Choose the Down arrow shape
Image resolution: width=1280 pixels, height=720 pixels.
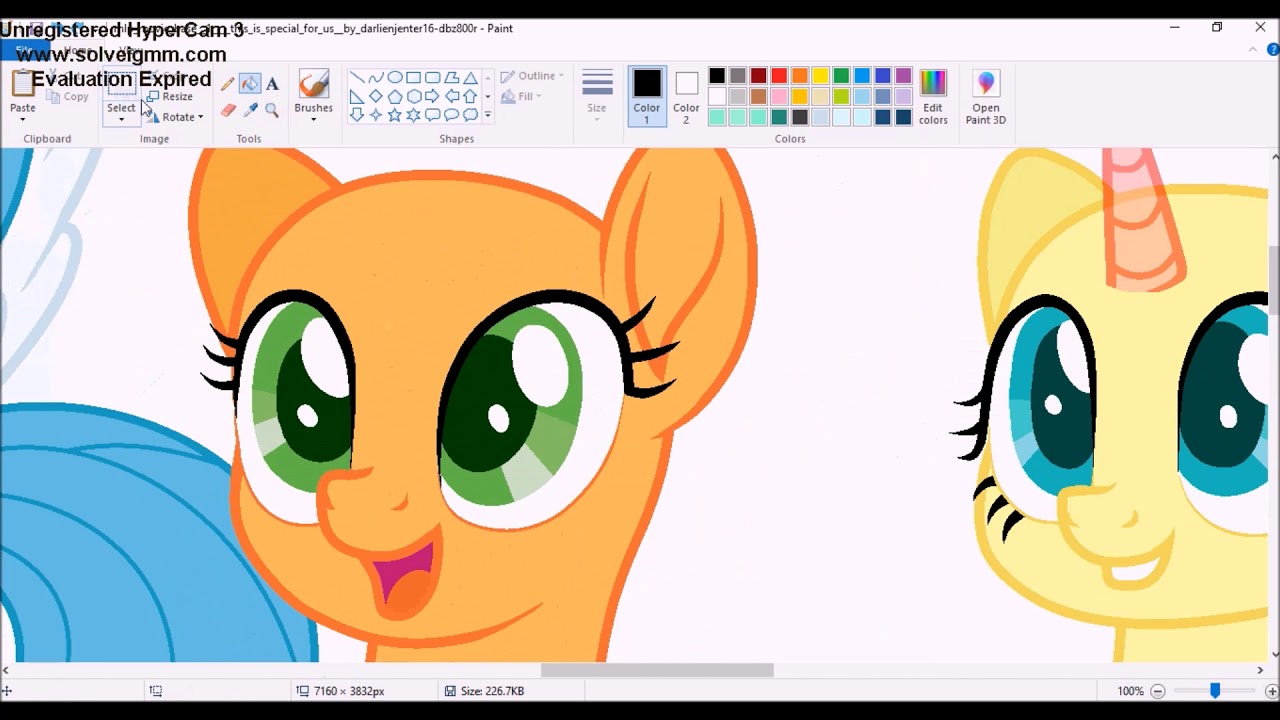coord(357,115)
